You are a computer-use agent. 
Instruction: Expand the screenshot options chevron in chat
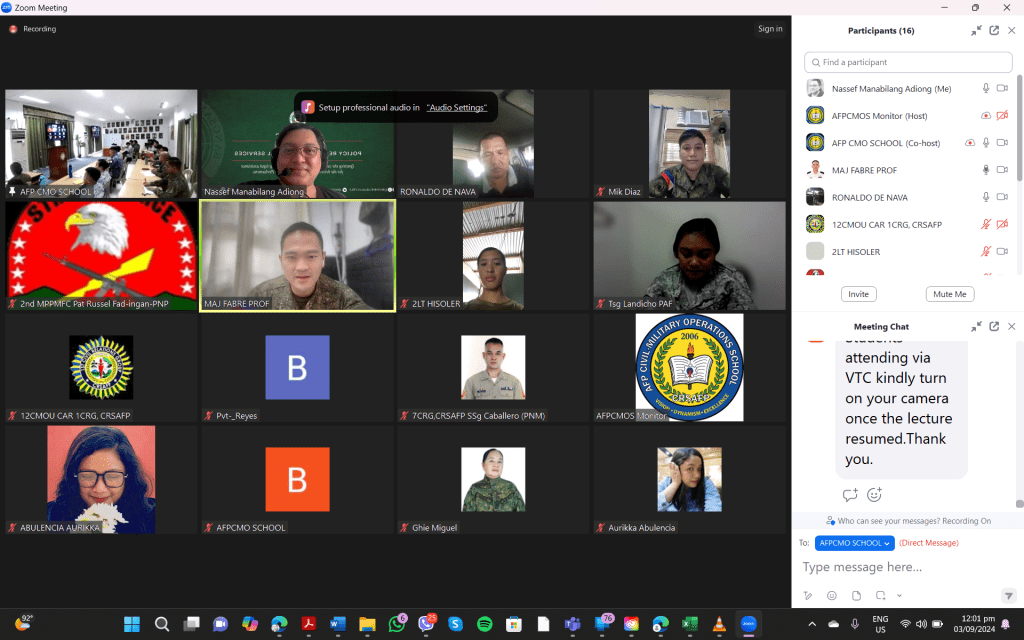point(899,595)
